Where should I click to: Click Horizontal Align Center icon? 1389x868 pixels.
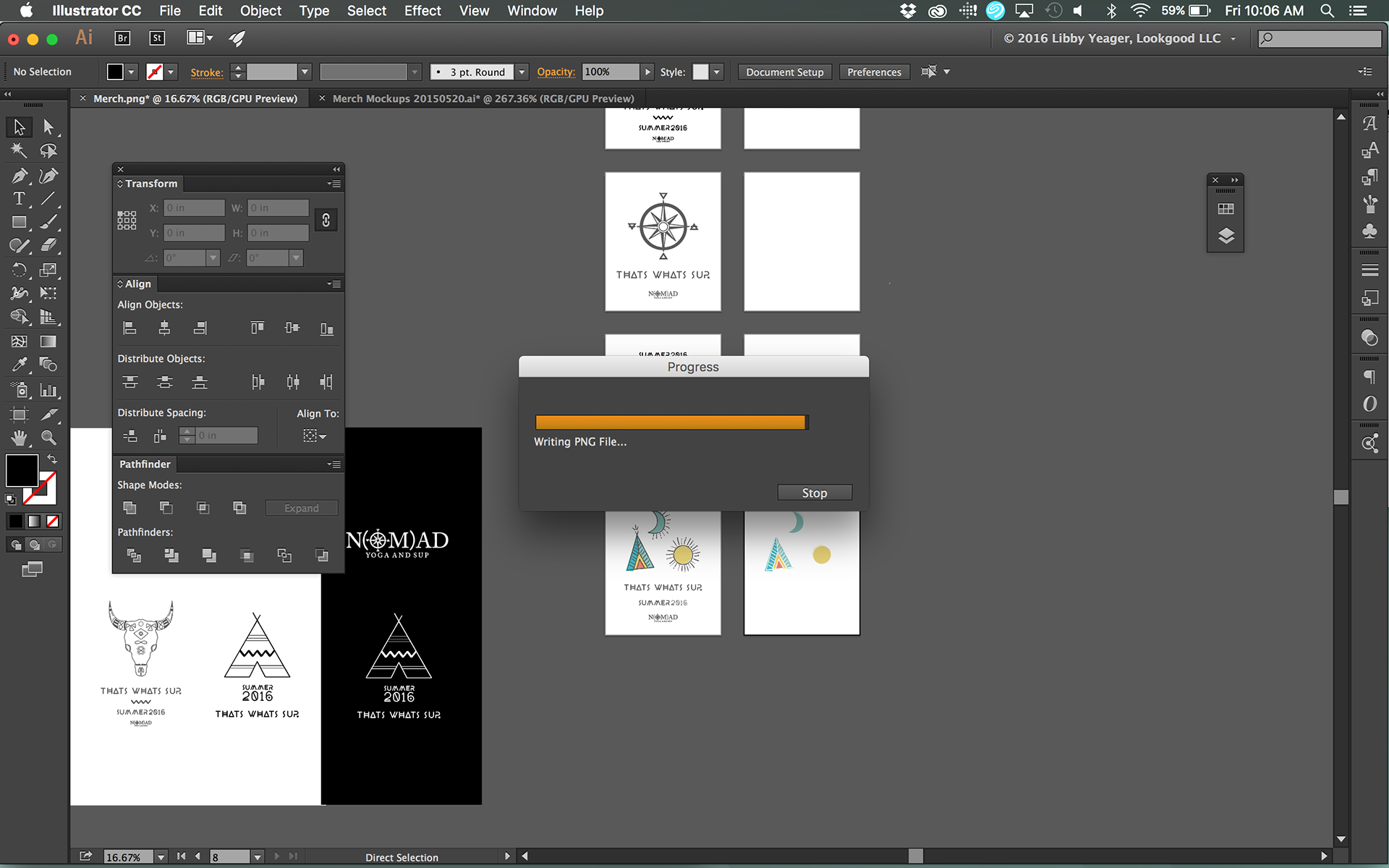(x=164, y=328)
